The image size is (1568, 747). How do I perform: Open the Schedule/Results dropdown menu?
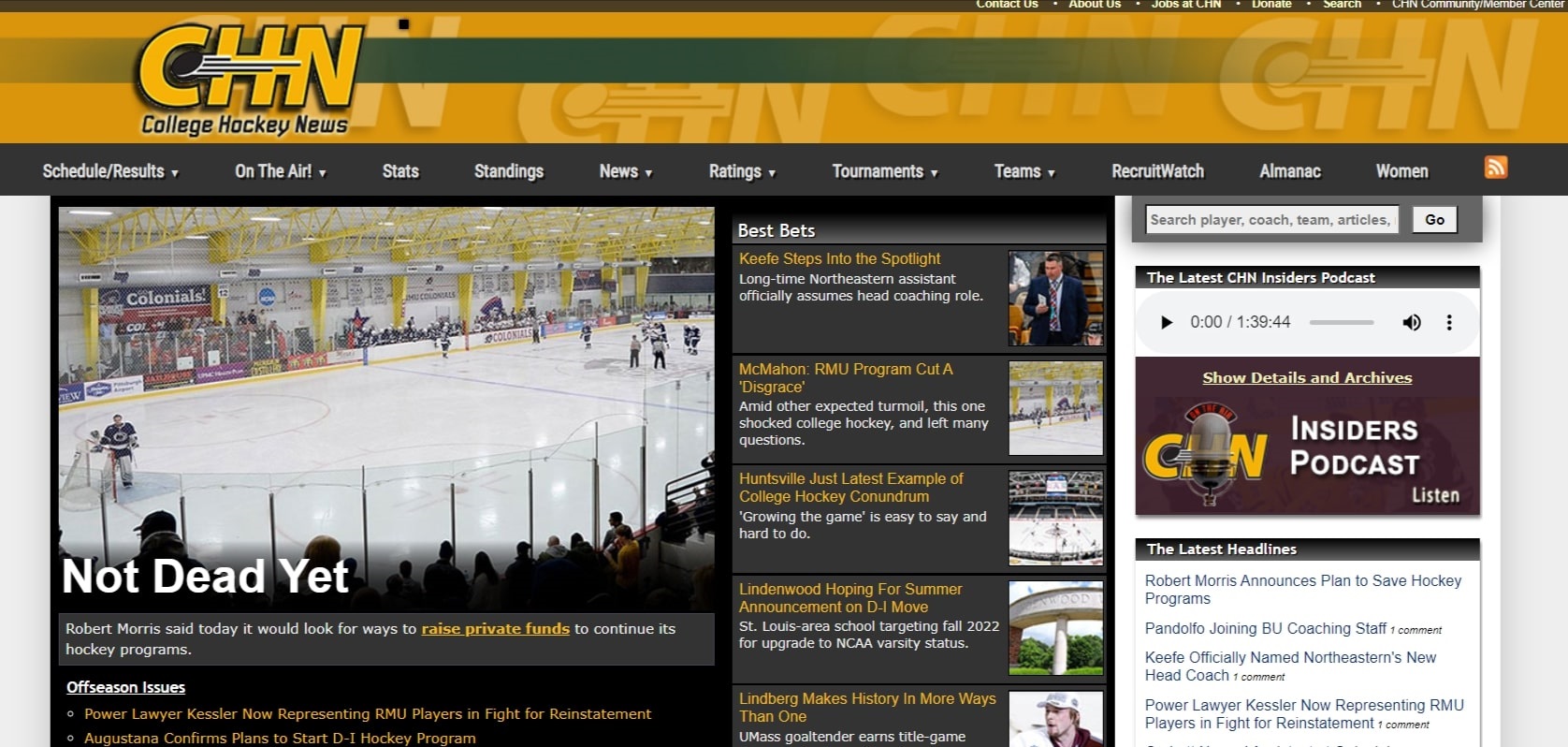pyautogui.click(x=110, y=171)
